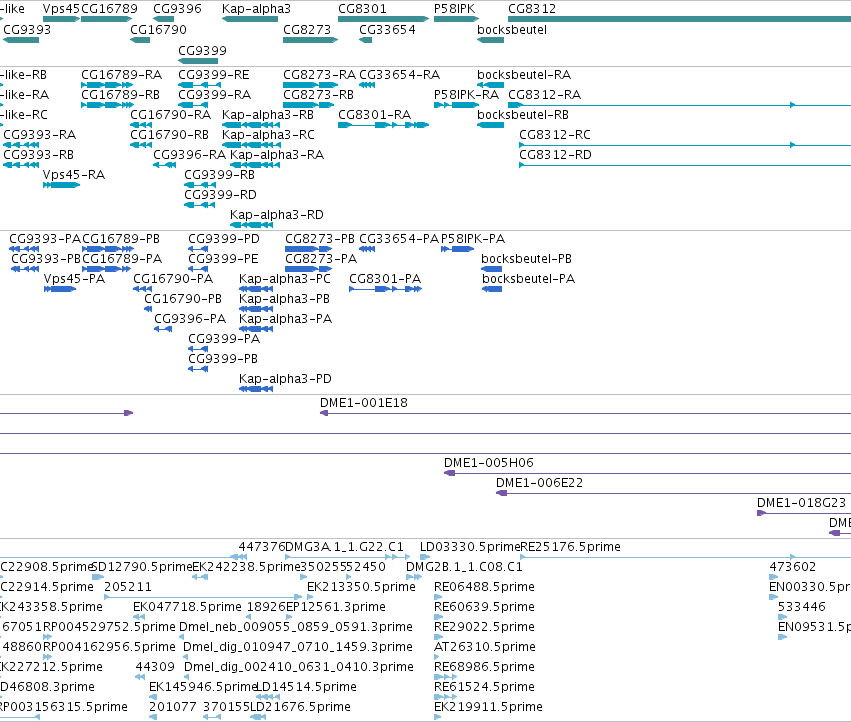Screen dimensions: 851x722
Task: Select BAC clone DME1-006E22
Action: [674, 493]
